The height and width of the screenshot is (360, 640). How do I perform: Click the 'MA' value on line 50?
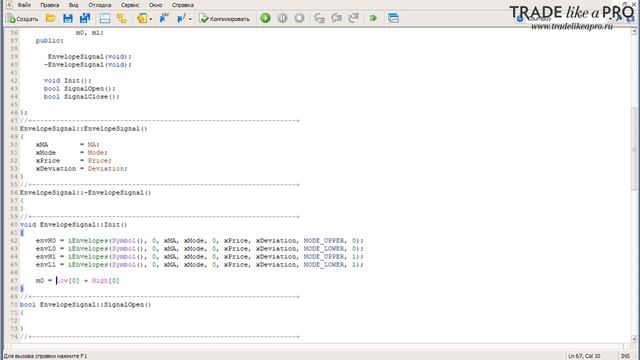coord(92,144)
